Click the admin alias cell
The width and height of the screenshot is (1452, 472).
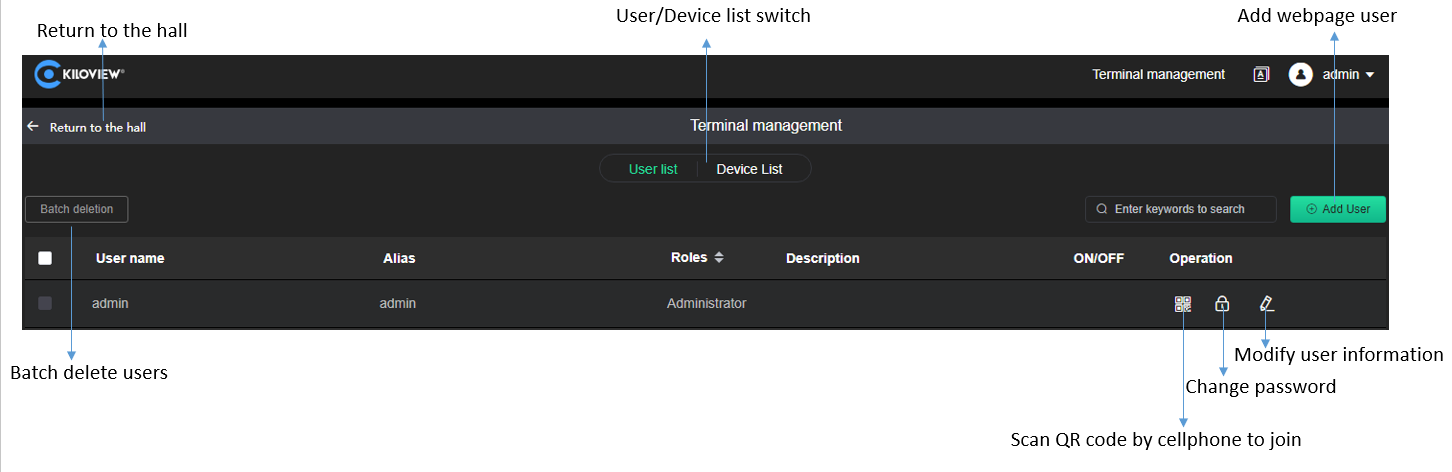[398, 303]
